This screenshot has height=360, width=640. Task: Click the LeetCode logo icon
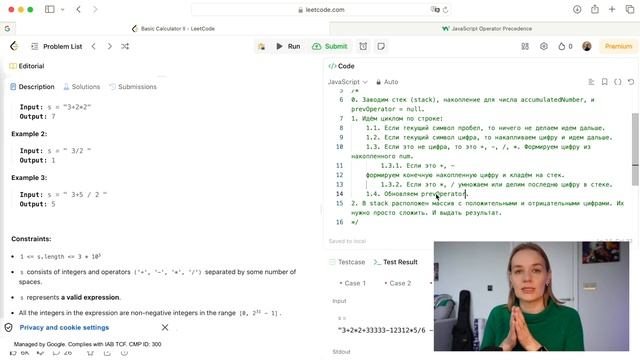pos(14,46)
